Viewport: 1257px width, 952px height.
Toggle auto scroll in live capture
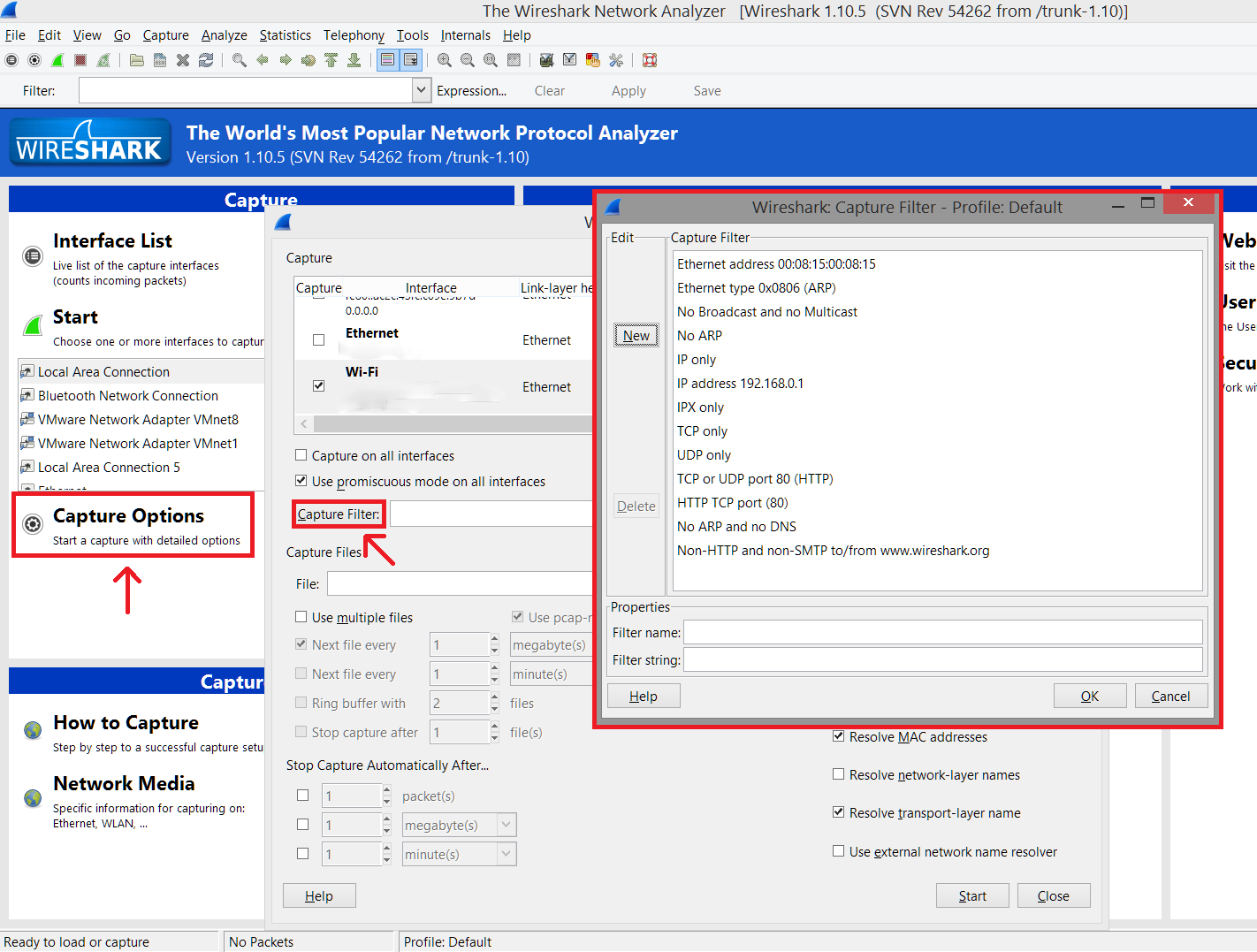[410, 60]
